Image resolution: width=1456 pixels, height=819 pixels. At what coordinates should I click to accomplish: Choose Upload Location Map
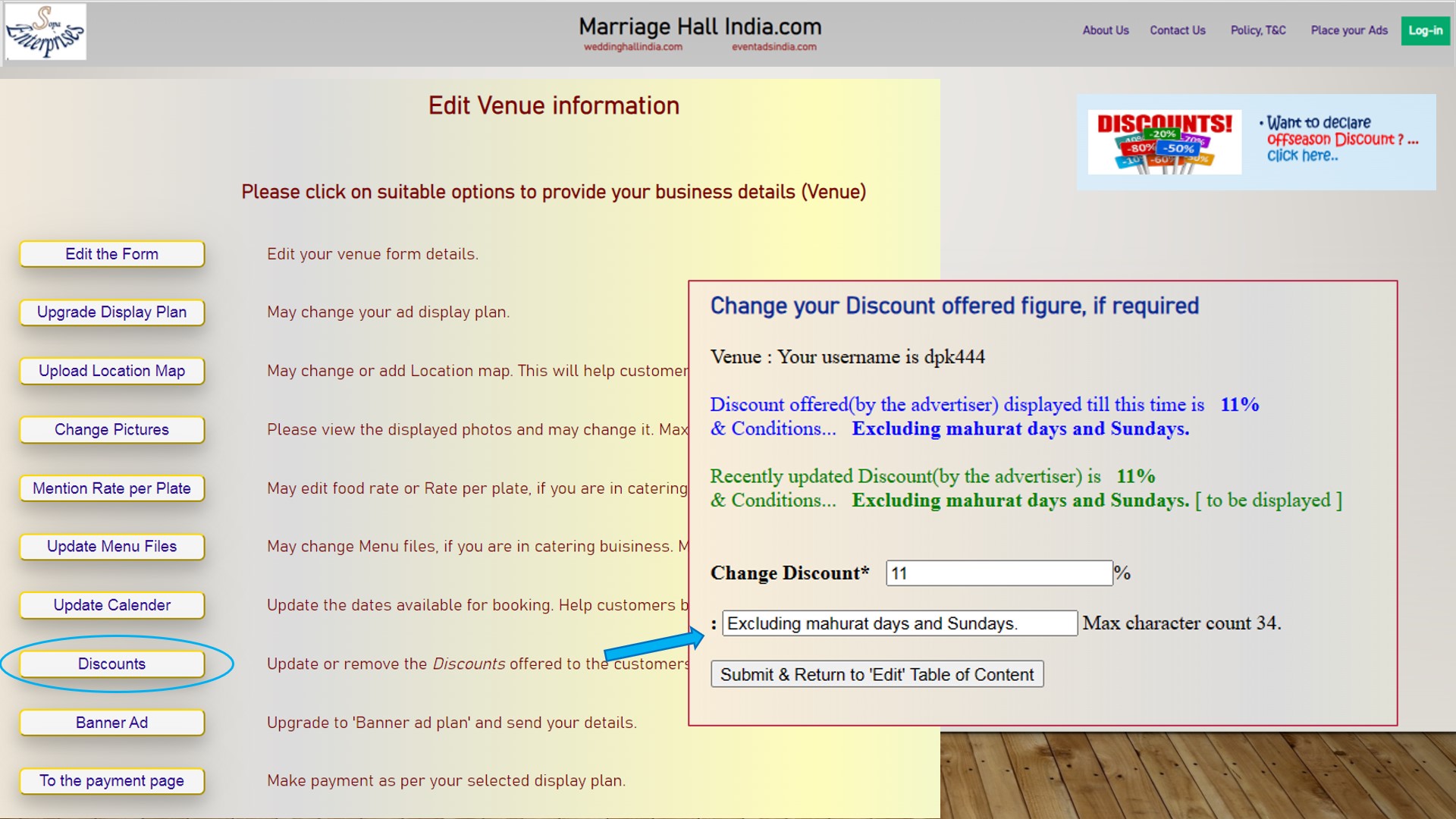pos(112,371)
